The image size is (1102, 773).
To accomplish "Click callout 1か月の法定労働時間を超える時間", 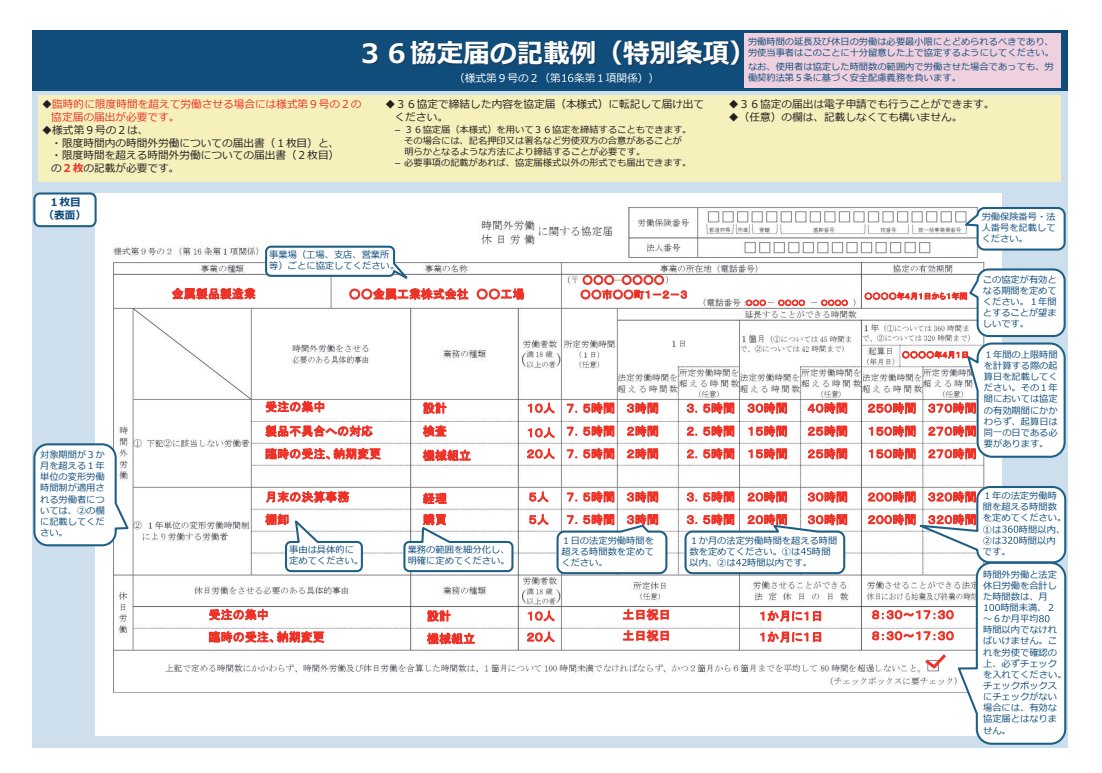I will (764, 552).
